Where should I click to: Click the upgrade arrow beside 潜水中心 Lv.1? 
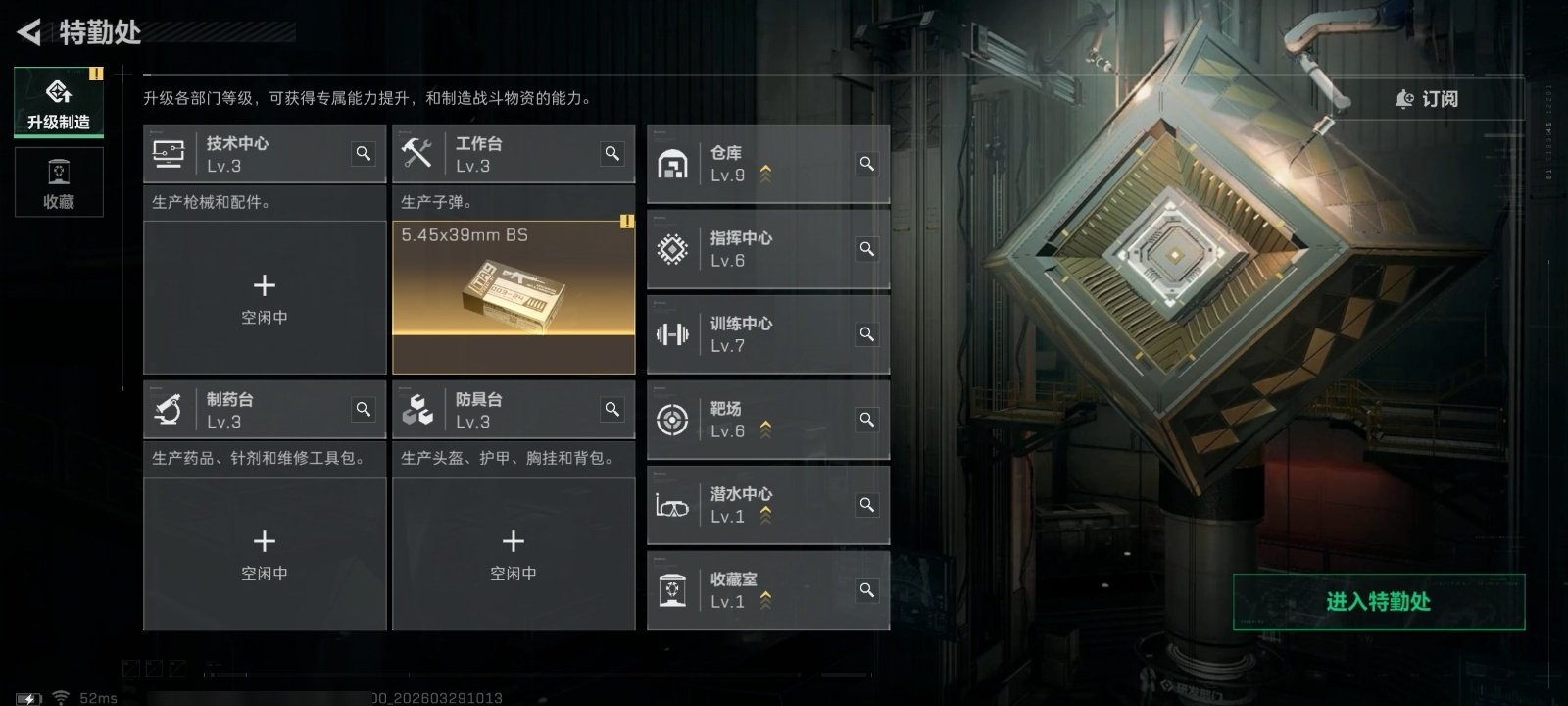[765, 516]
